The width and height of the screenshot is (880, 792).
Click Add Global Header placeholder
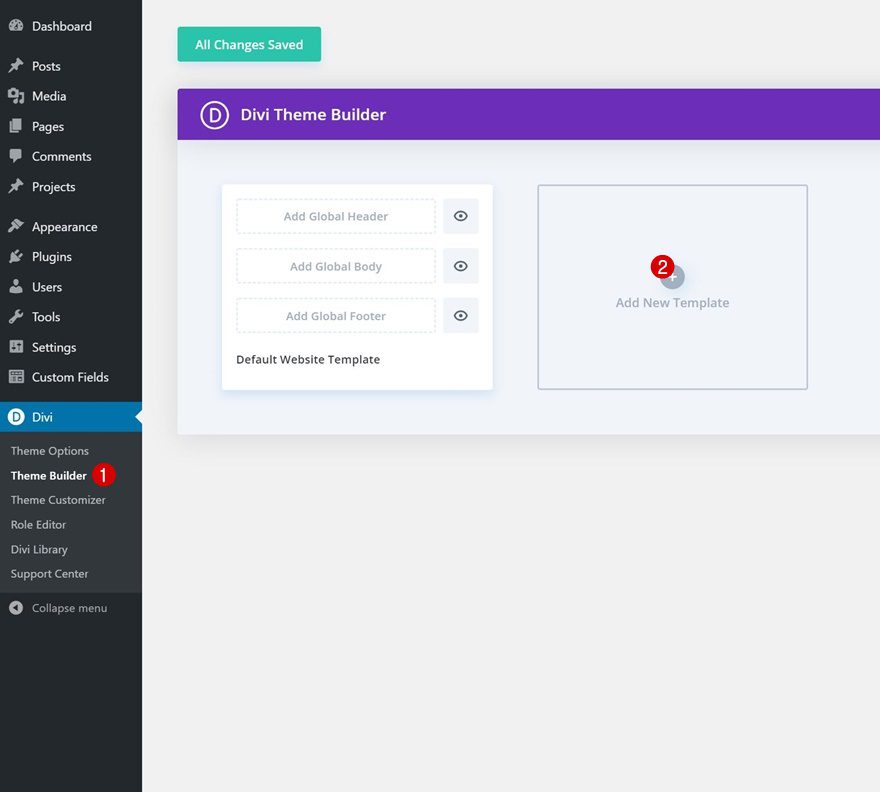tap(334, 216)
